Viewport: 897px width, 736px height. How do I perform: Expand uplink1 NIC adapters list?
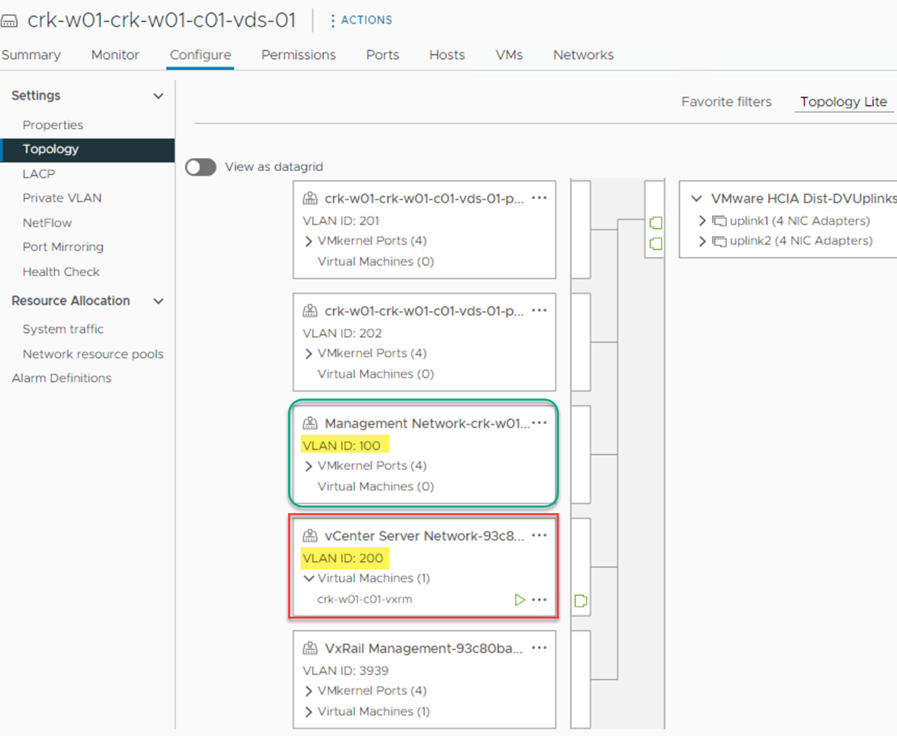point(703,221)
